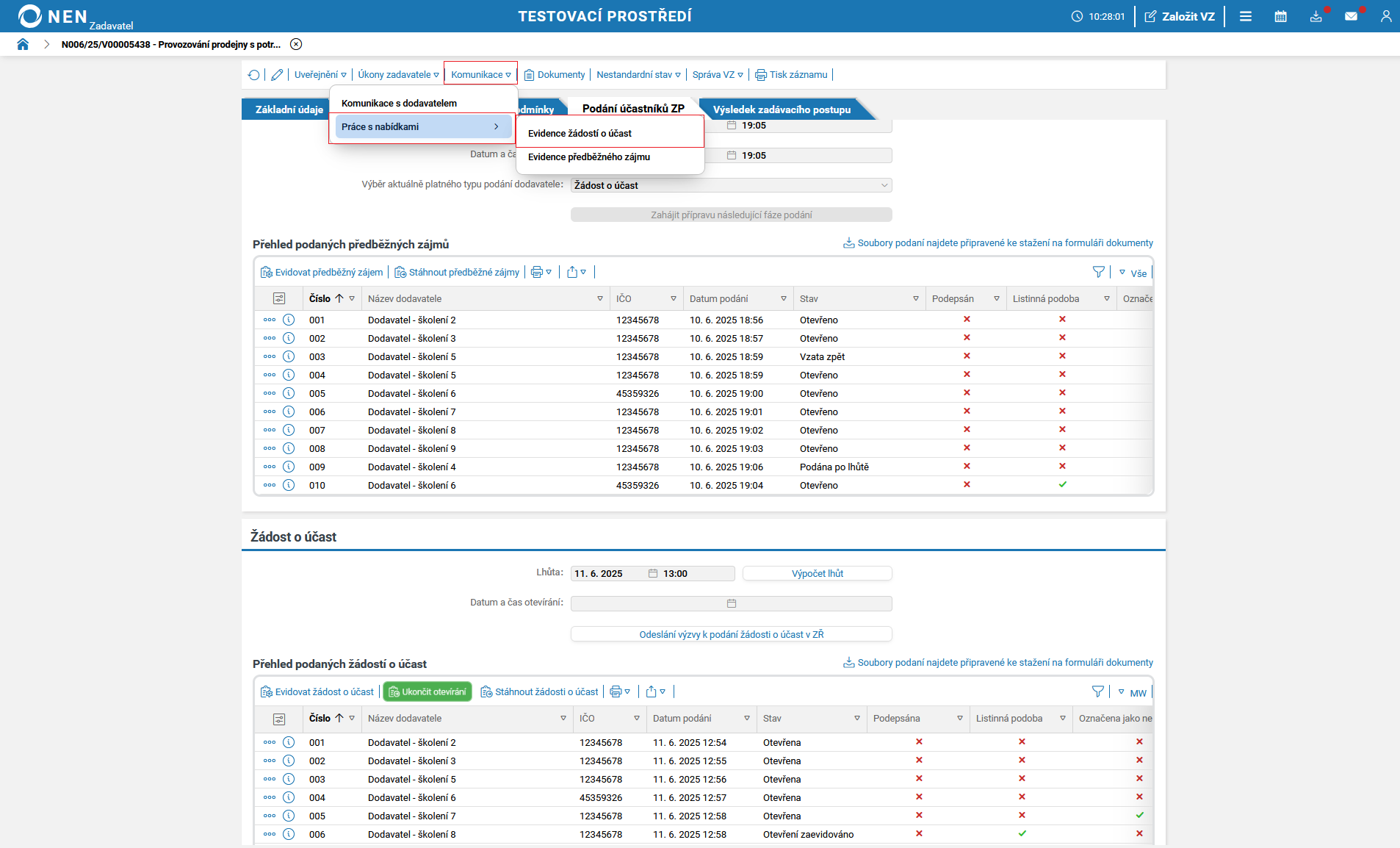Open print icon in předběžných zájmů toolbar
The width and height of the screenshot is (1400, 848).
click(x=541, y=273)
